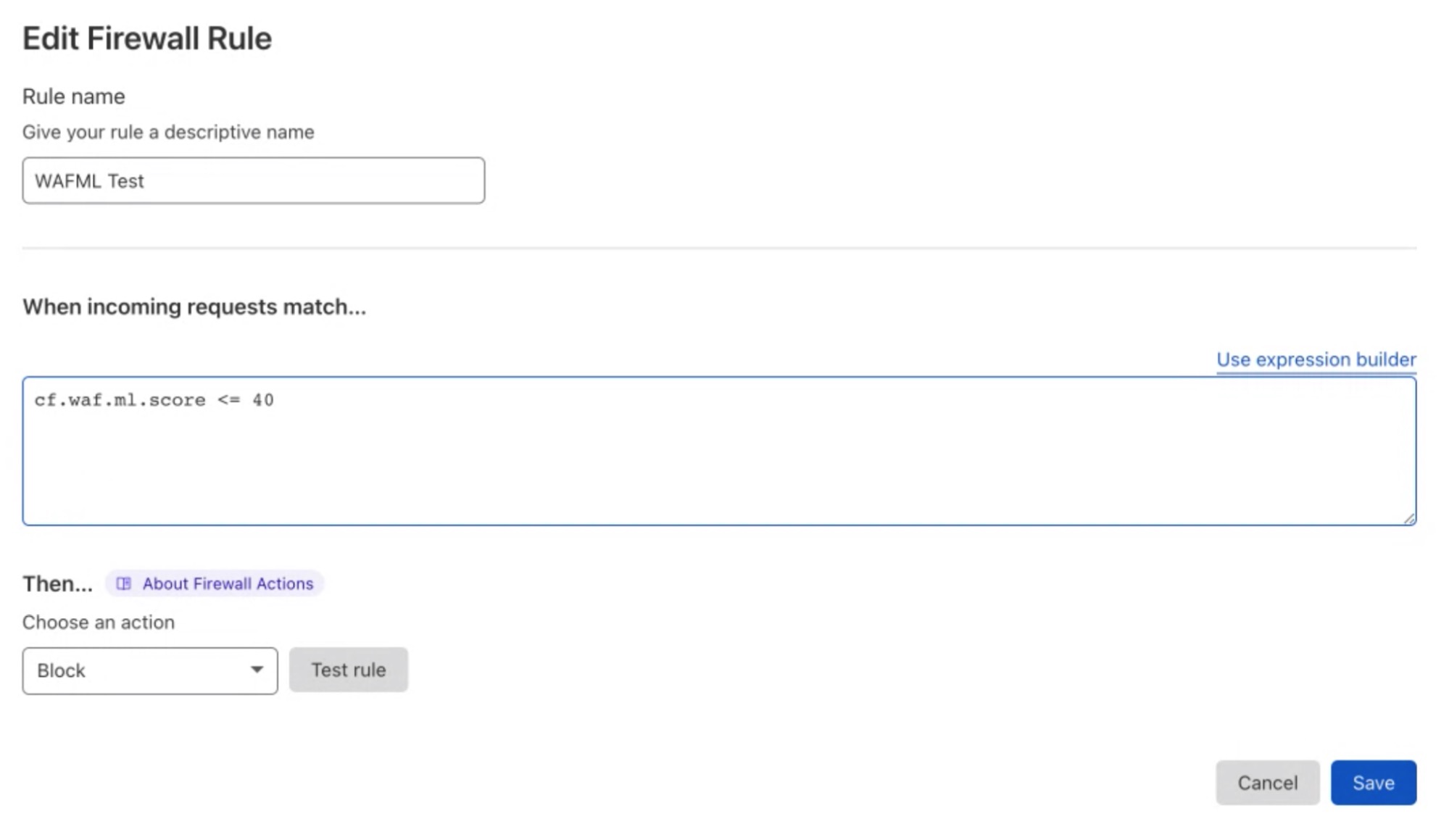1449x840 pixels.
Task: Click the book icon beside About Firewall Actions
Action: [124, 583]
